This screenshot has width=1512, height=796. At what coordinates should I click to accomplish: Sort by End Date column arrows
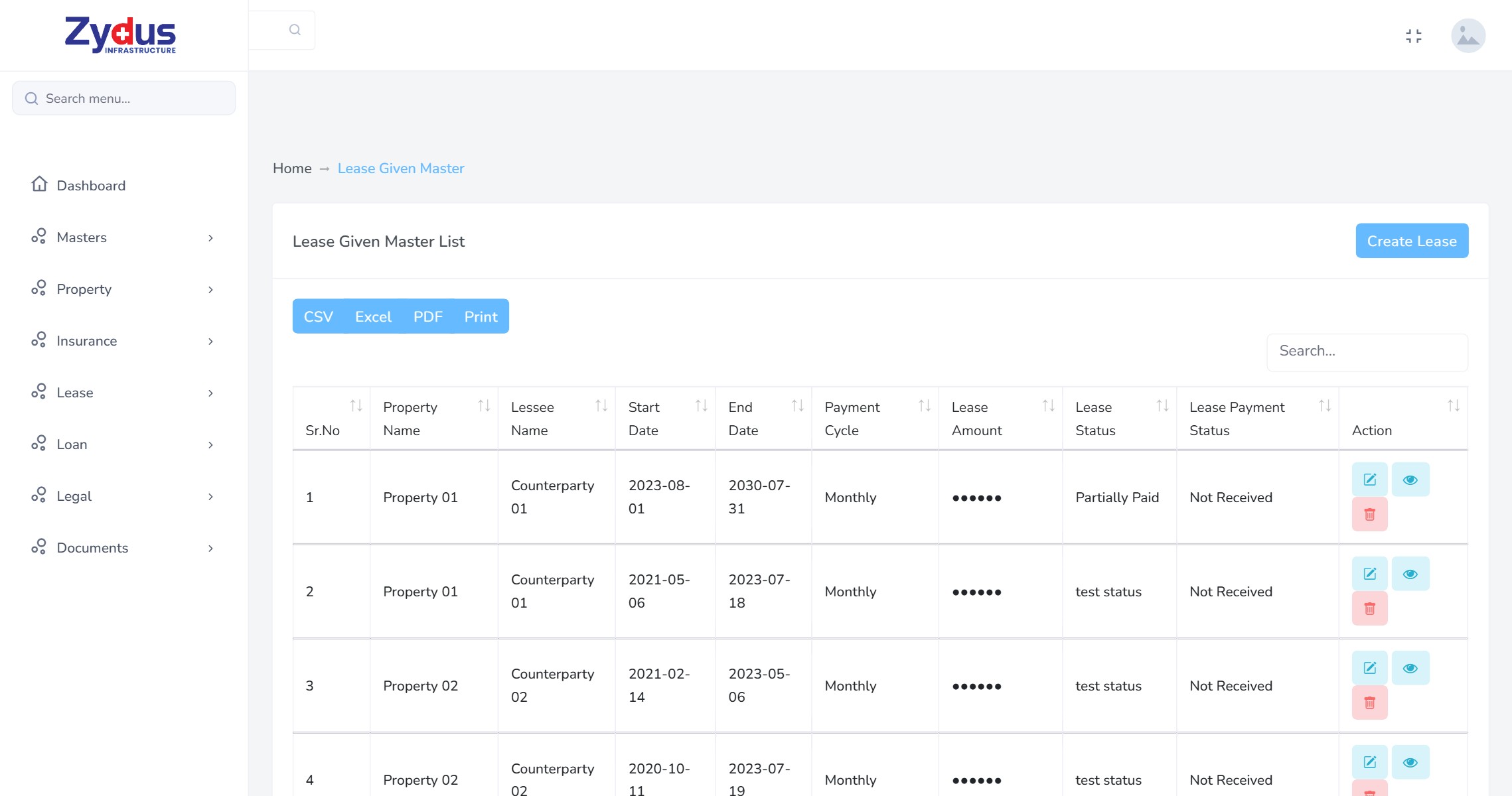click(798, 405)
